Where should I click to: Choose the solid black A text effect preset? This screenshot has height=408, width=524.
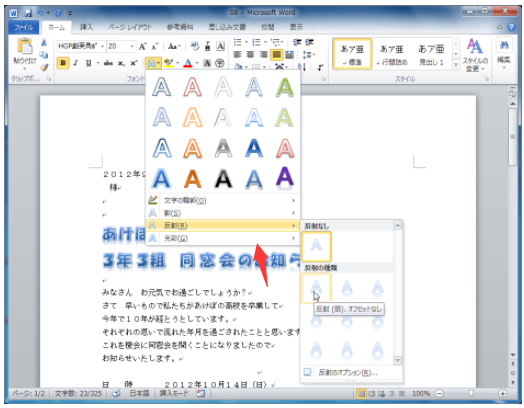pos(223,179)
